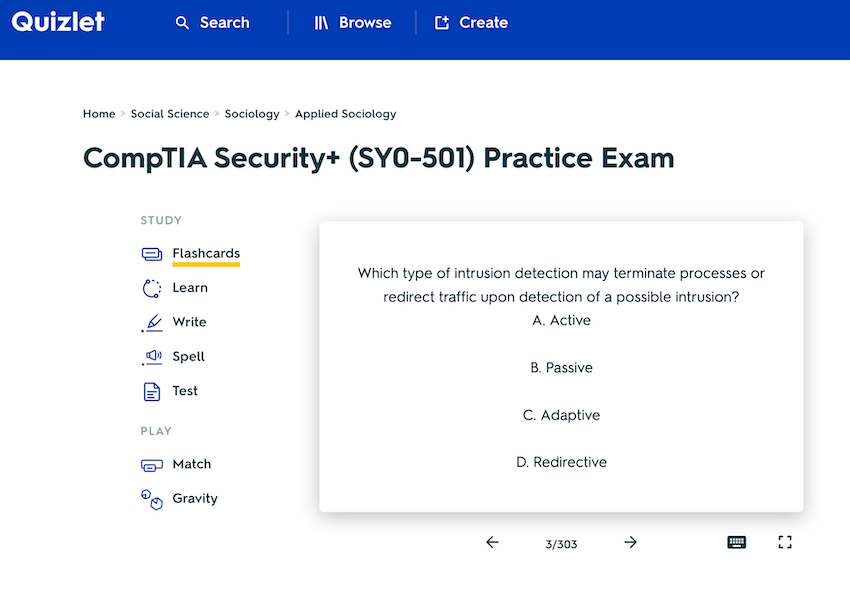This screenshot has width=850, height=591.
Task: Show keyboard shortcuts with keyboard icon
Action: [x=736, y=542]
